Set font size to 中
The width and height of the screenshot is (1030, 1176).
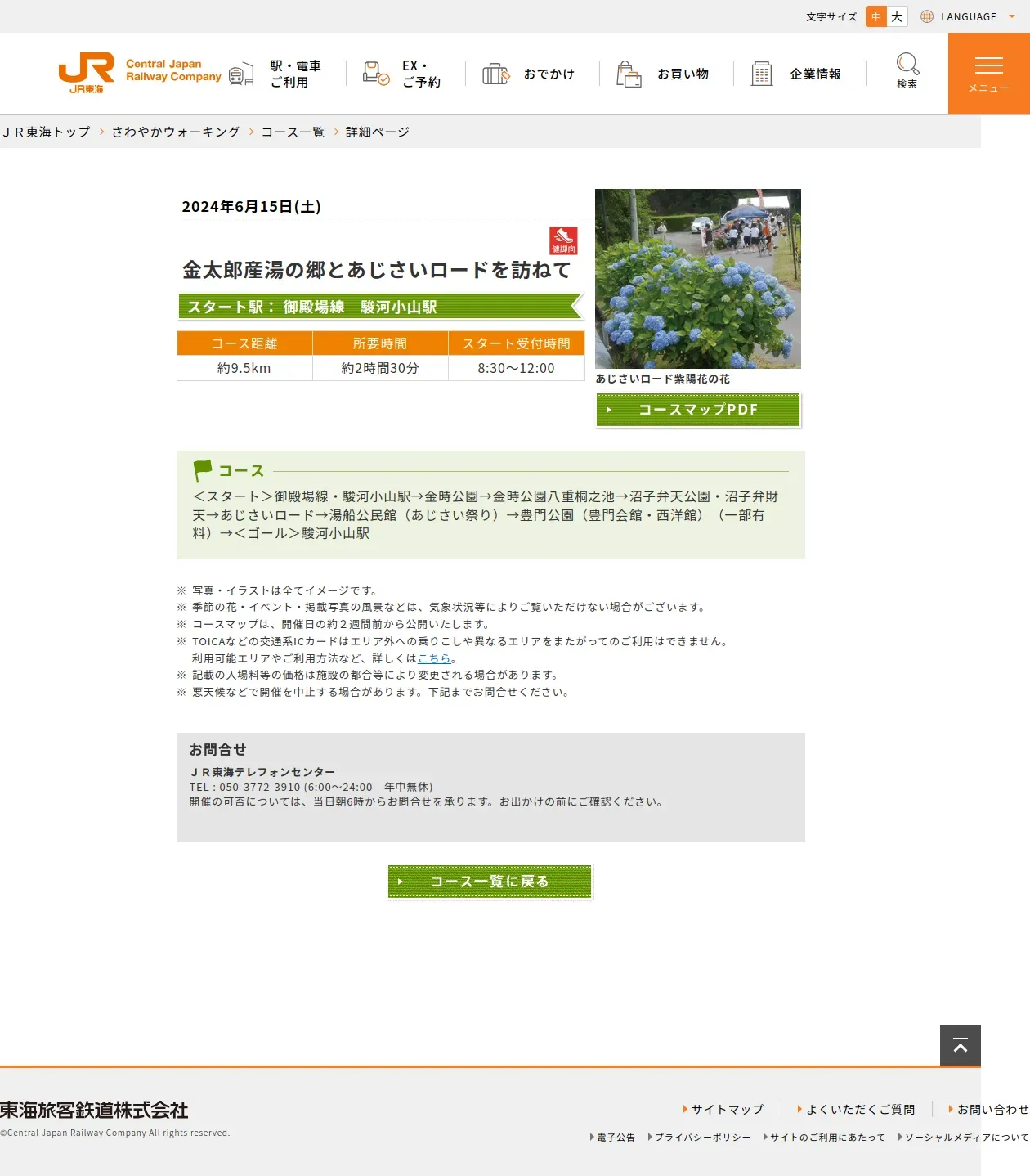tap(876, 16)
